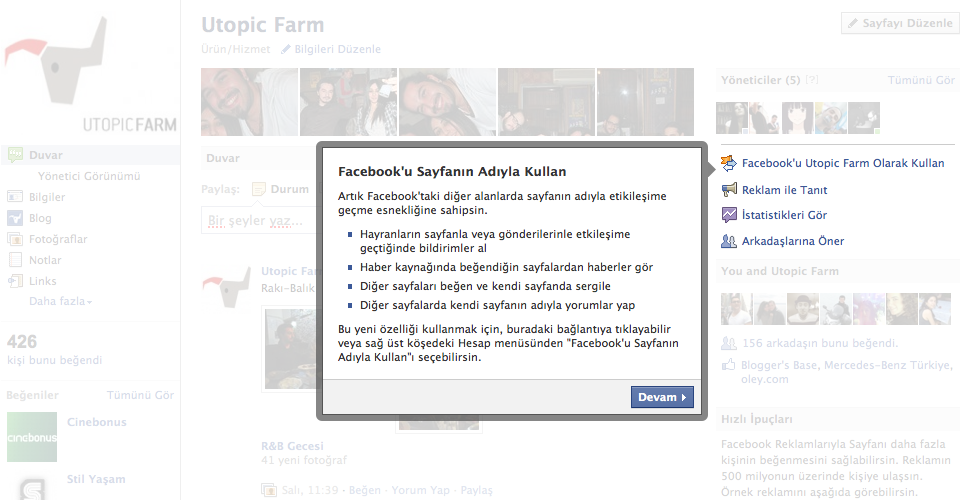
Task: Open Mercedes-Benz Türkiye link
Action: [x=888, y=365]
